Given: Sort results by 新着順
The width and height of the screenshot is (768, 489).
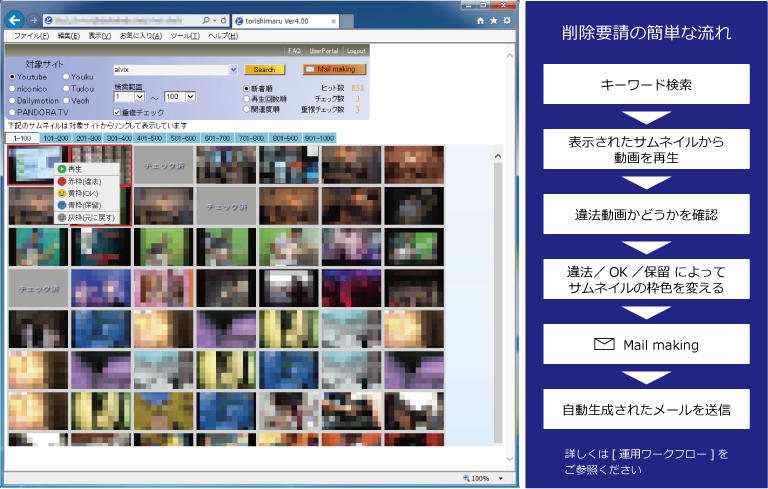Looking at the screenshot, I should 246,89.
